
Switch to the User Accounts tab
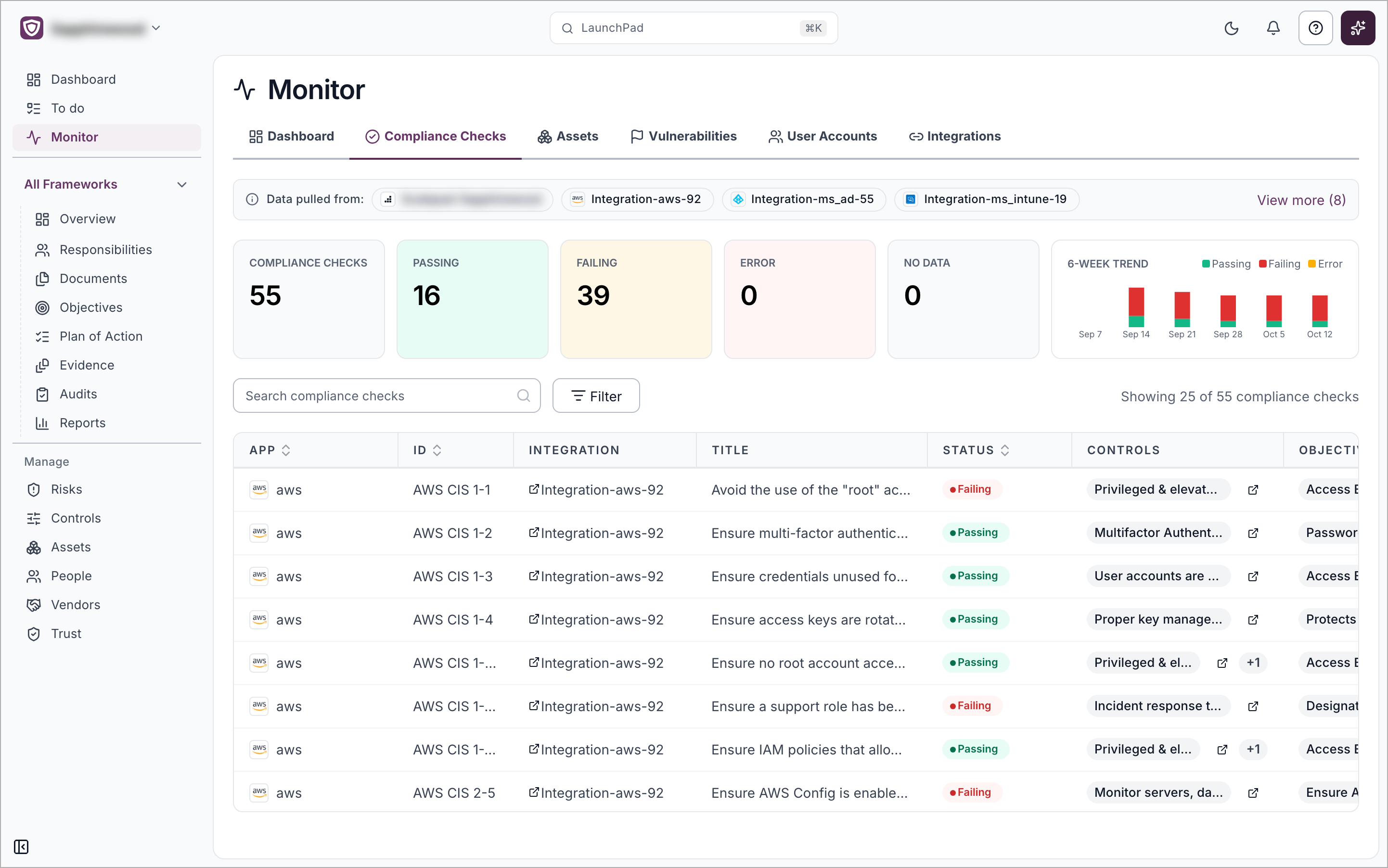(x=823, y=136)
